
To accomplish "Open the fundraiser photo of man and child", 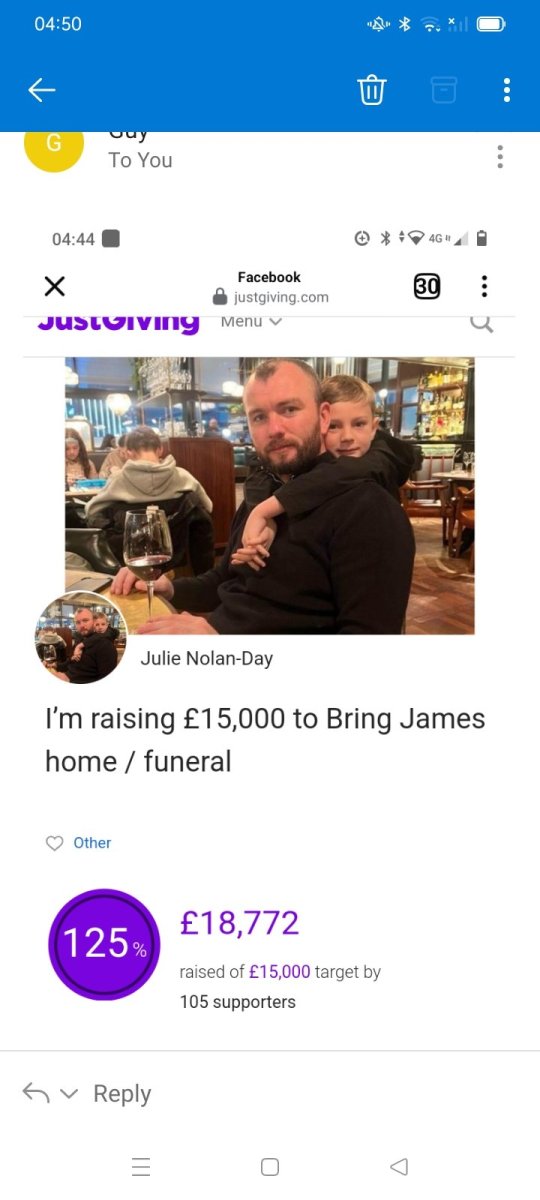I will [x=270, y=496].
